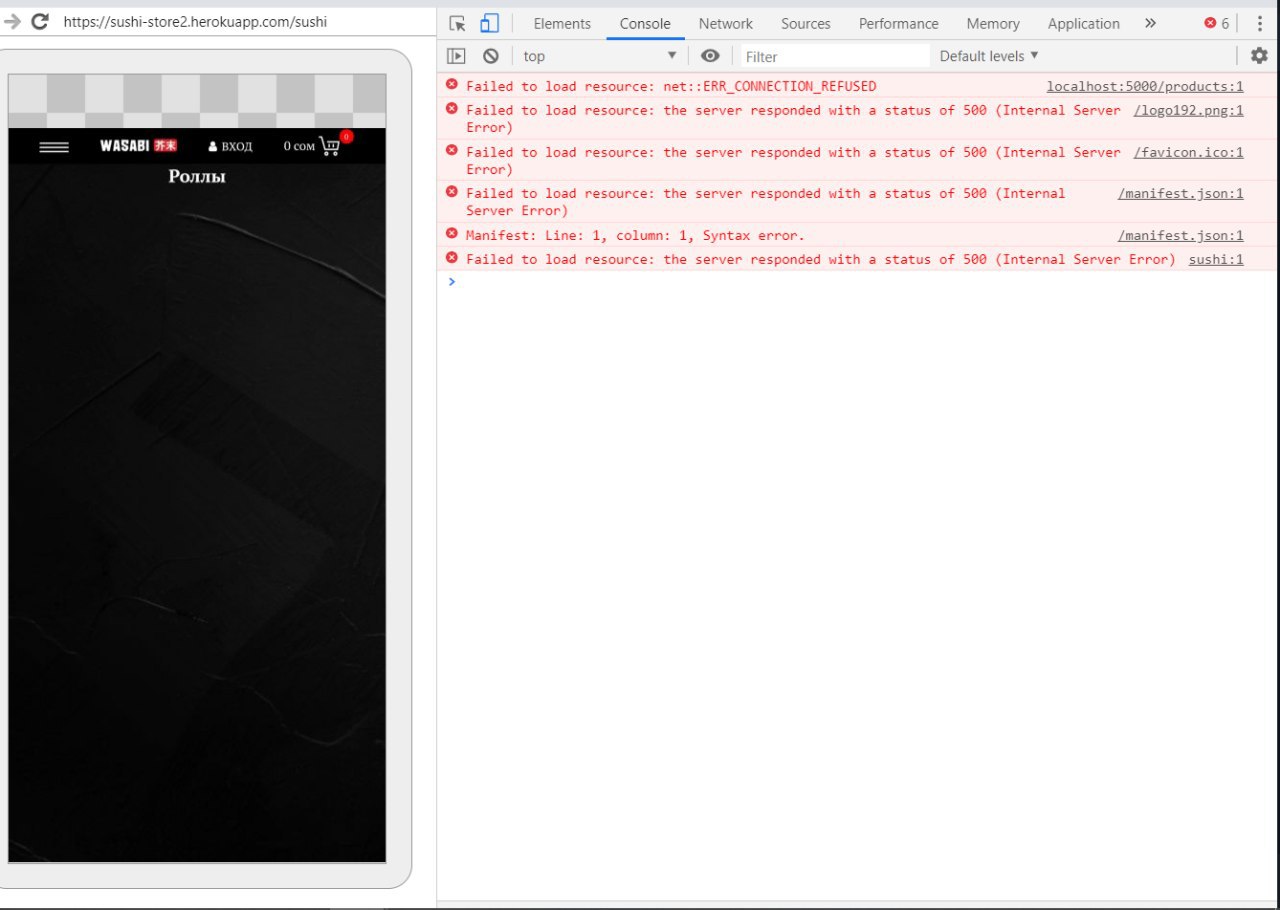This screenshot has height=910, width=1280.
Task: Click the error icon on Manifest syntax row
Action: 452,234
